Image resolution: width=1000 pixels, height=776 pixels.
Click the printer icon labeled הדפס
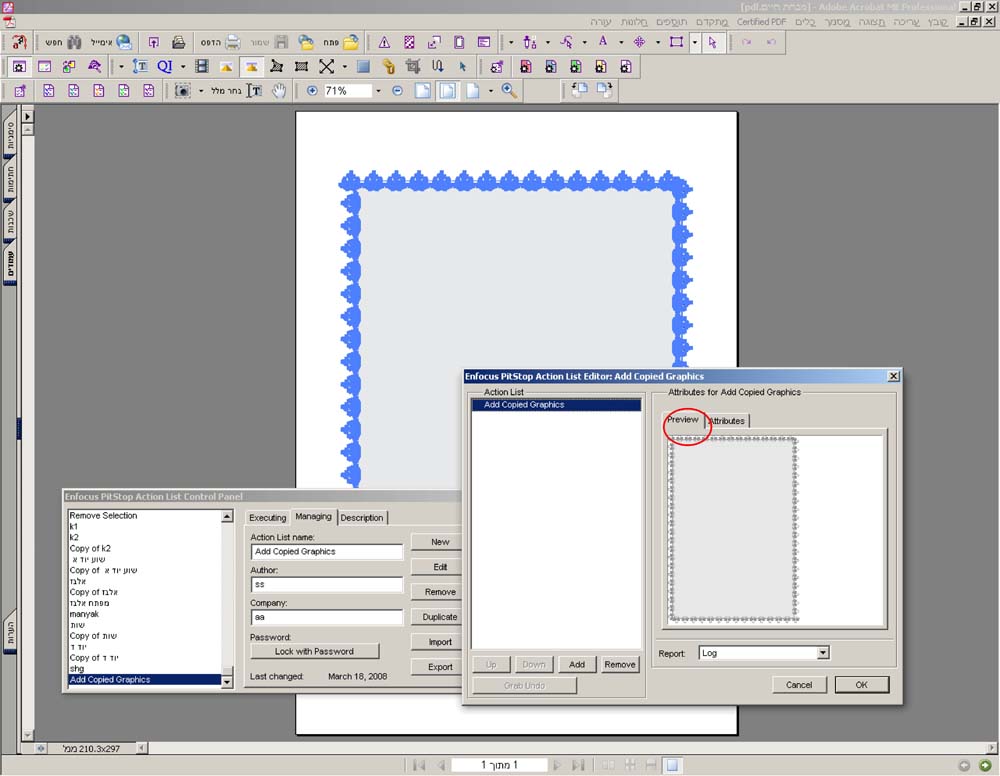232,43
